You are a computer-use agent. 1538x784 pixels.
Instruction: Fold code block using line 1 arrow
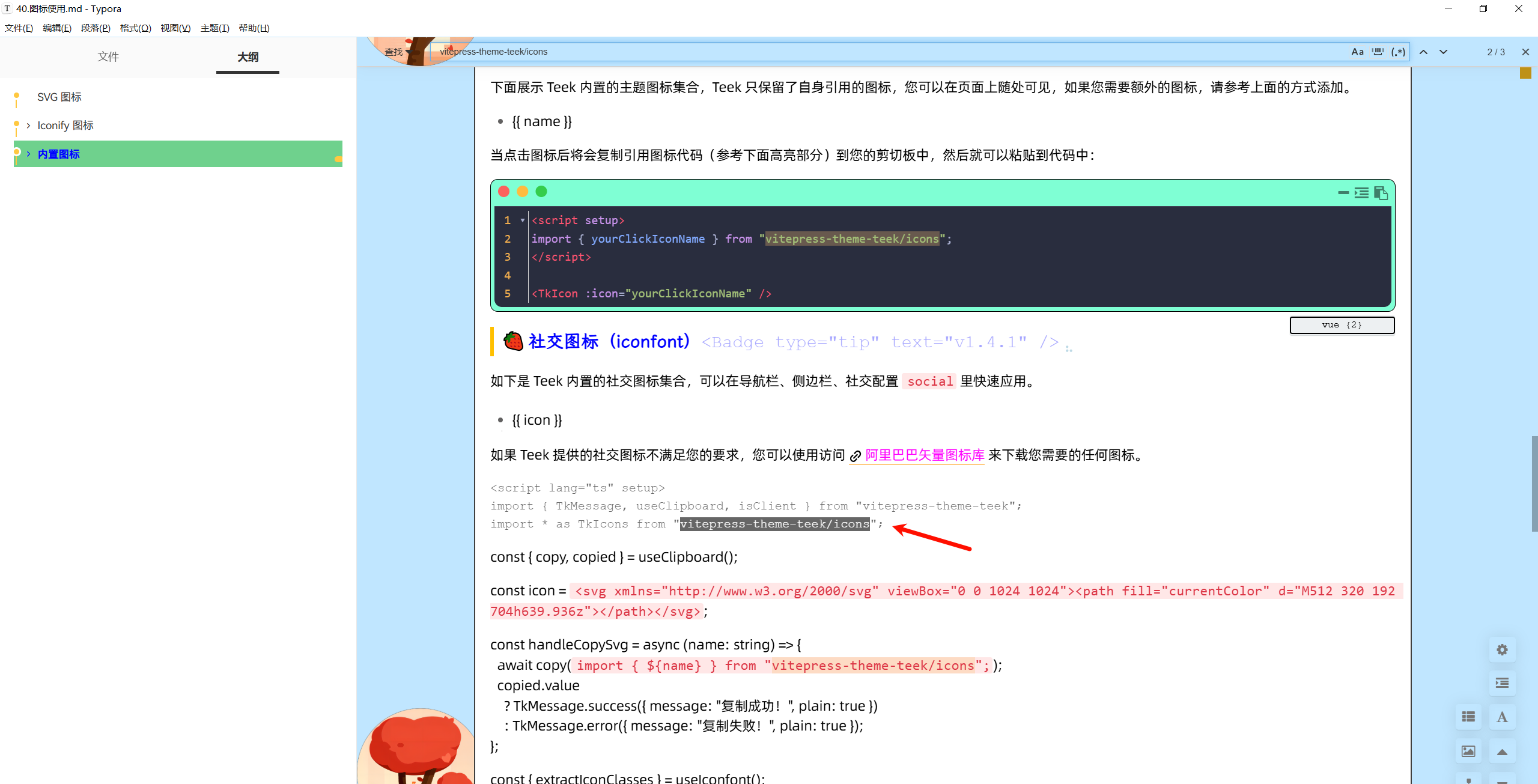(x=522, y=220)
